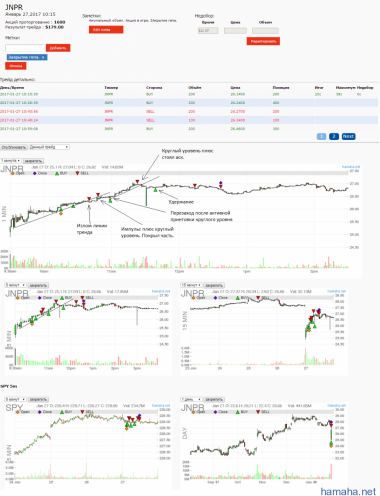The image size is (380, 496).
Task: Toggle SELL legend triangle in 5-minute JNPR chart
Action: click(82, 298)
